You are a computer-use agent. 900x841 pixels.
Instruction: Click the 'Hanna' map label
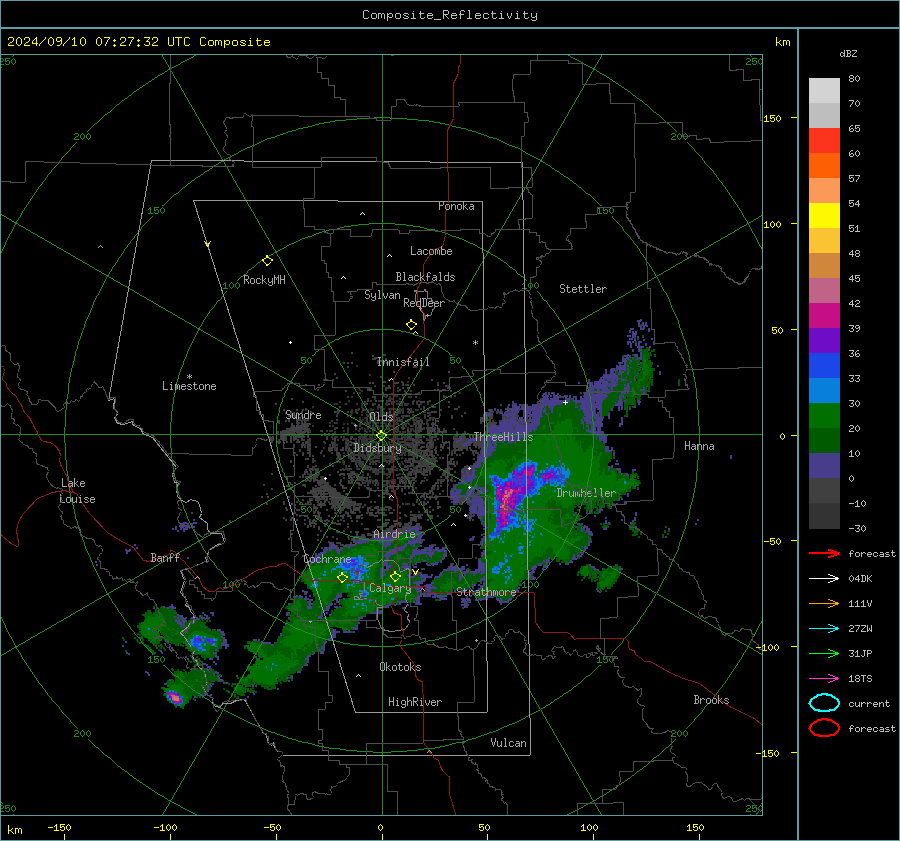click(699, 446)
